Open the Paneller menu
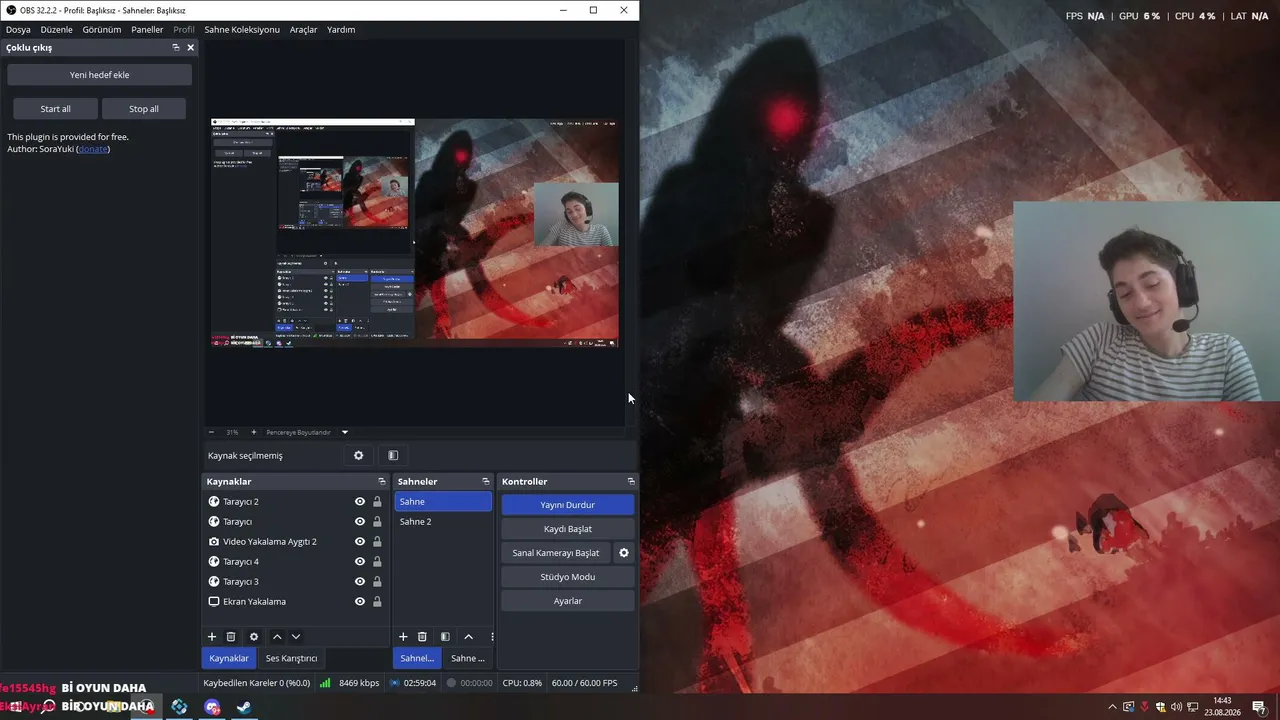Image resolution: width=1280 pixels, height=720 pixels. pyautogui.click(x=147, y=30)
